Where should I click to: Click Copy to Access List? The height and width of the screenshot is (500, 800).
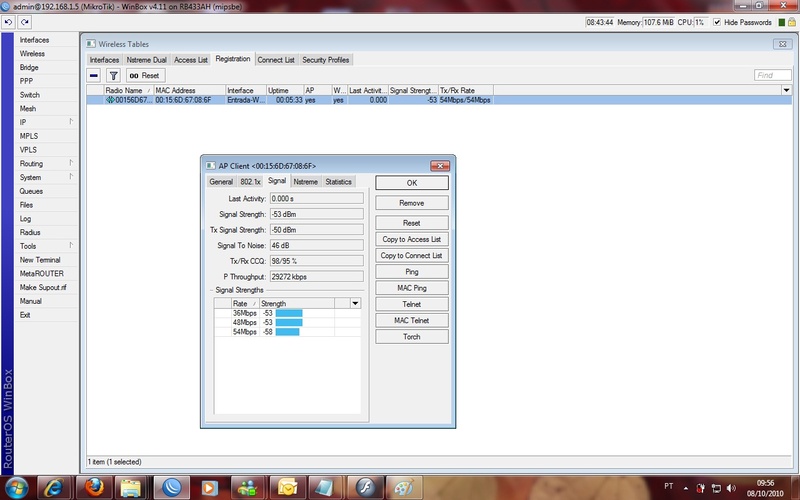pos(412,239)
